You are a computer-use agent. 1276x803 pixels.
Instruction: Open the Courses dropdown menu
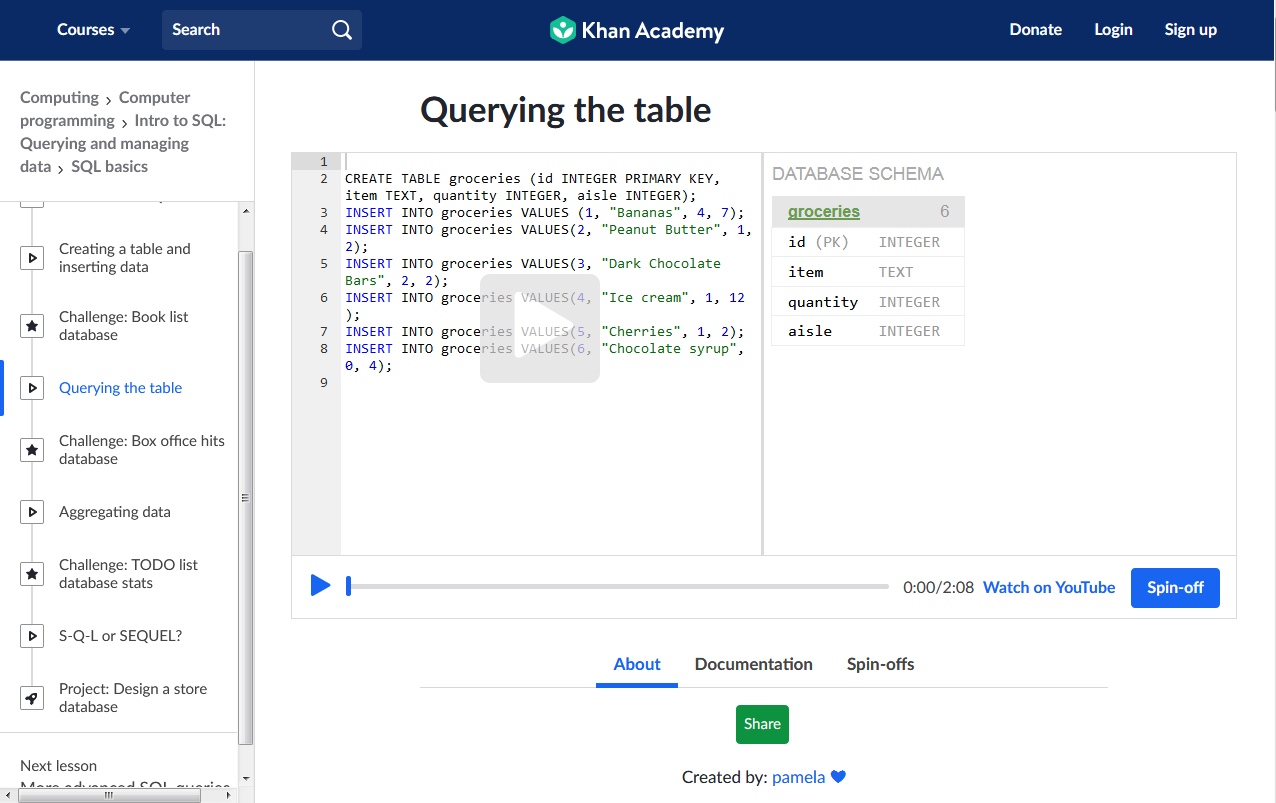tap(93, 30)
